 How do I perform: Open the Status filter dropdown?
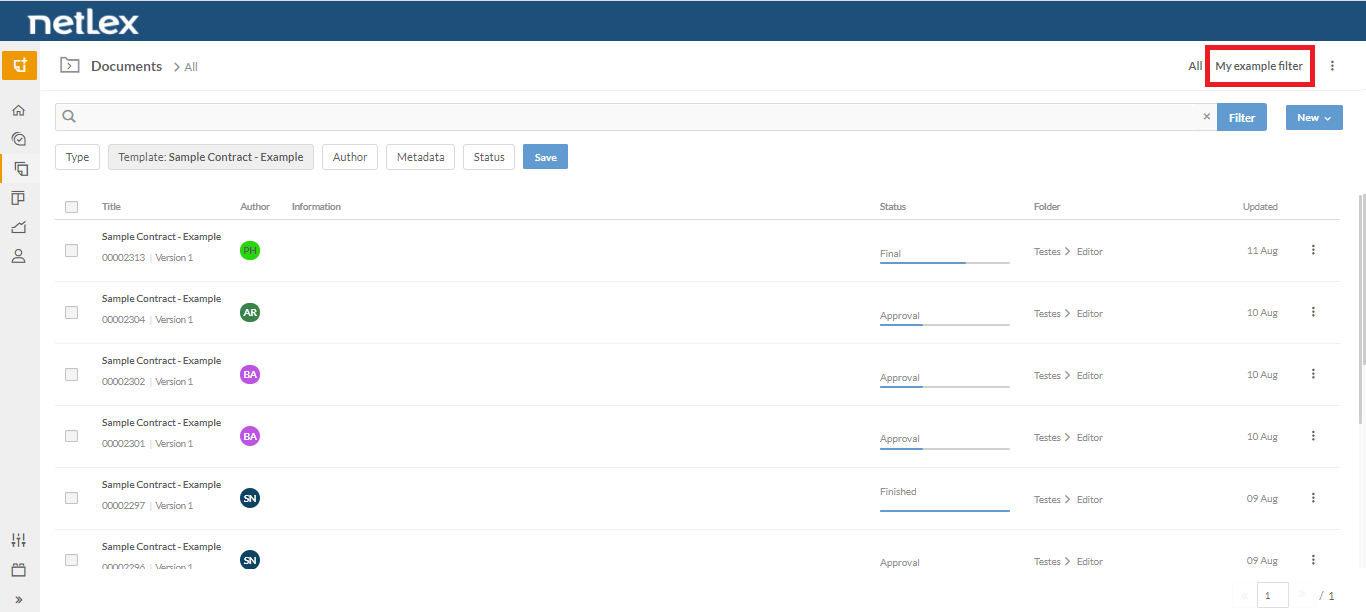(489, 157)
